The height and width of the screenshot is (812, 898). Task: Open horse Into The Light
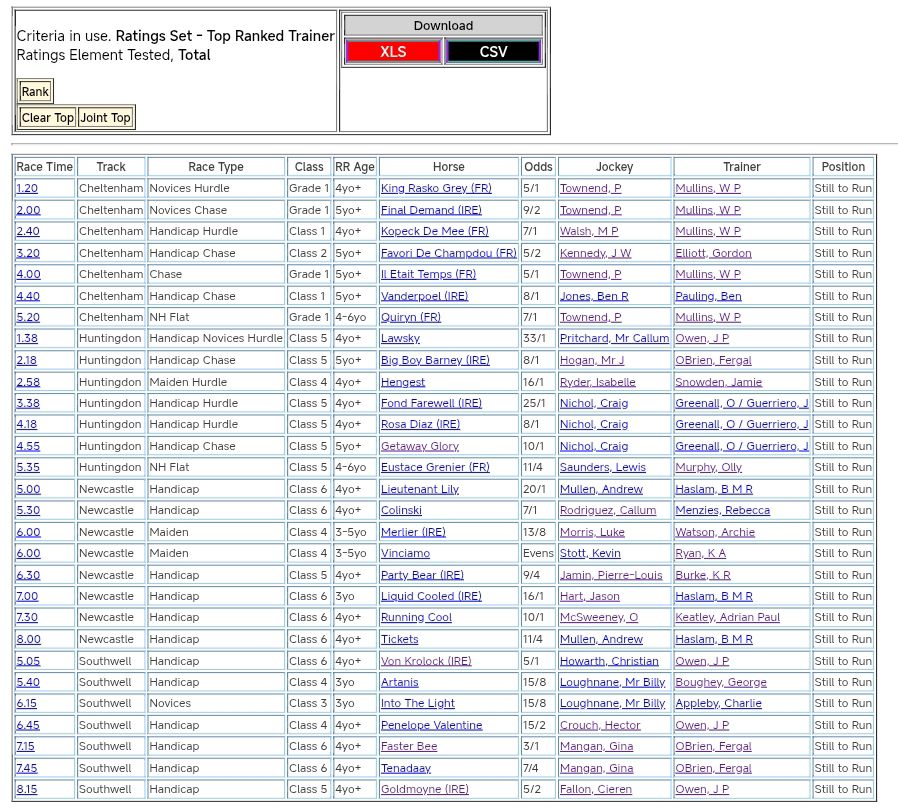pos(417,703)
